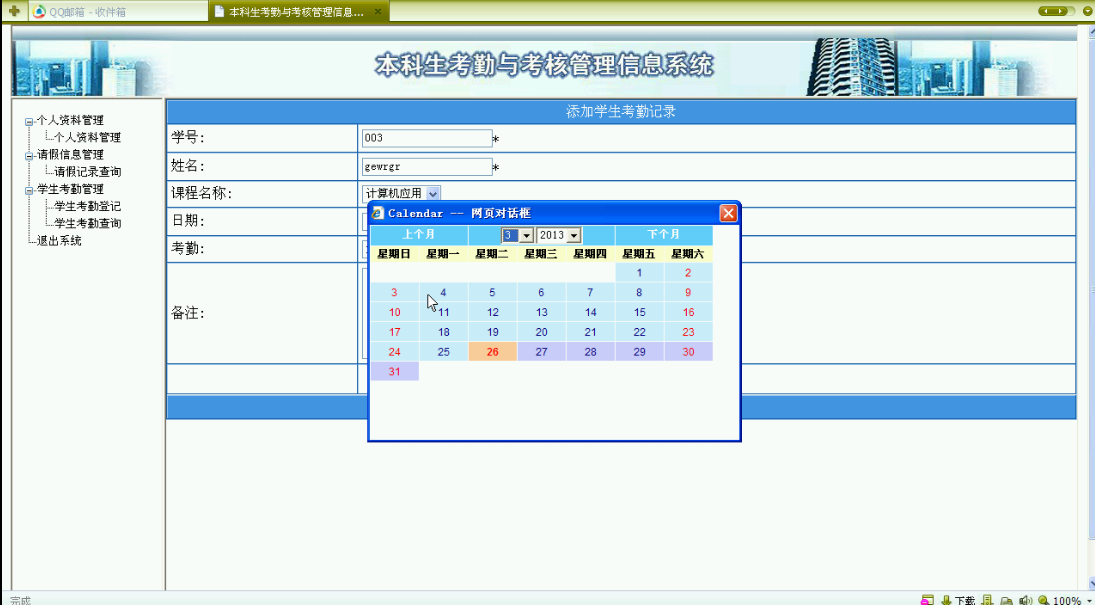The height and width of the screenshot is (605, 1095).
Task: Pick date 6 in the calendar
Action: tap(541, 293)
